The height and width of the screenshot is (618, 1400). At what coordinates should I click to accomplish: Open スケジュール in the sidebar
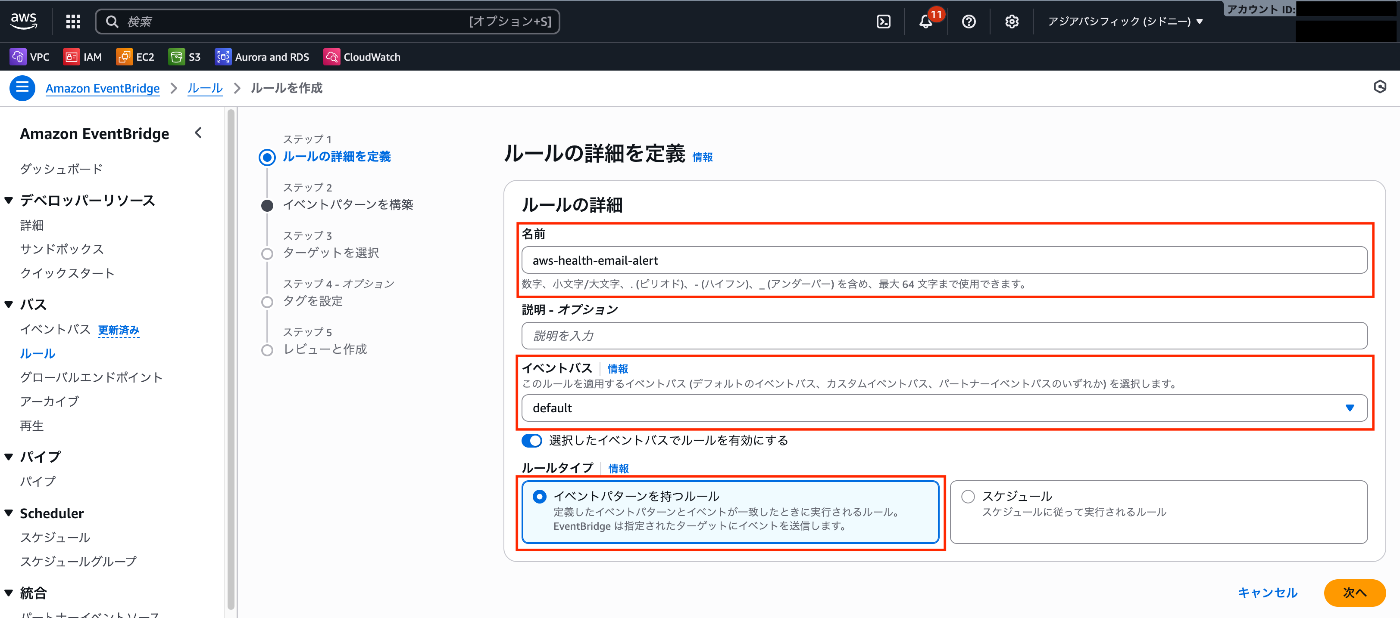pos(55,537)
